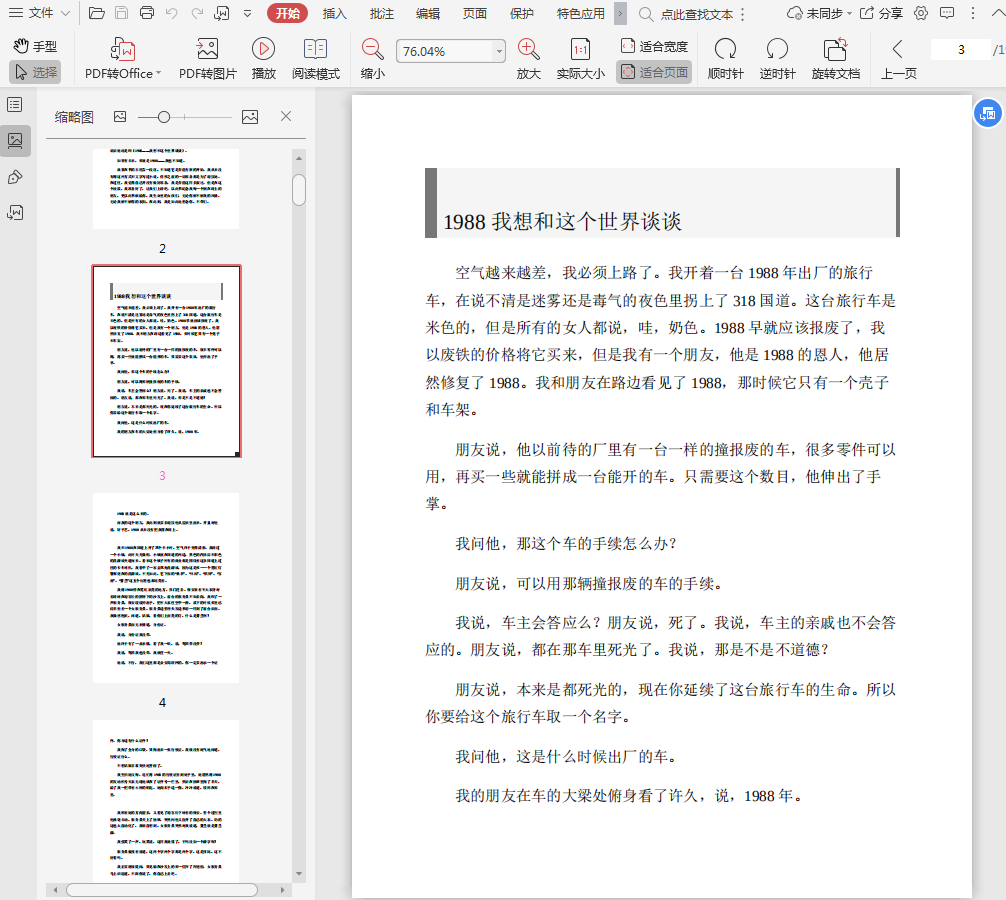Set 实际大小 actual size view
The height and width of the screenshot is (900, 1006).
coord(581,59)
